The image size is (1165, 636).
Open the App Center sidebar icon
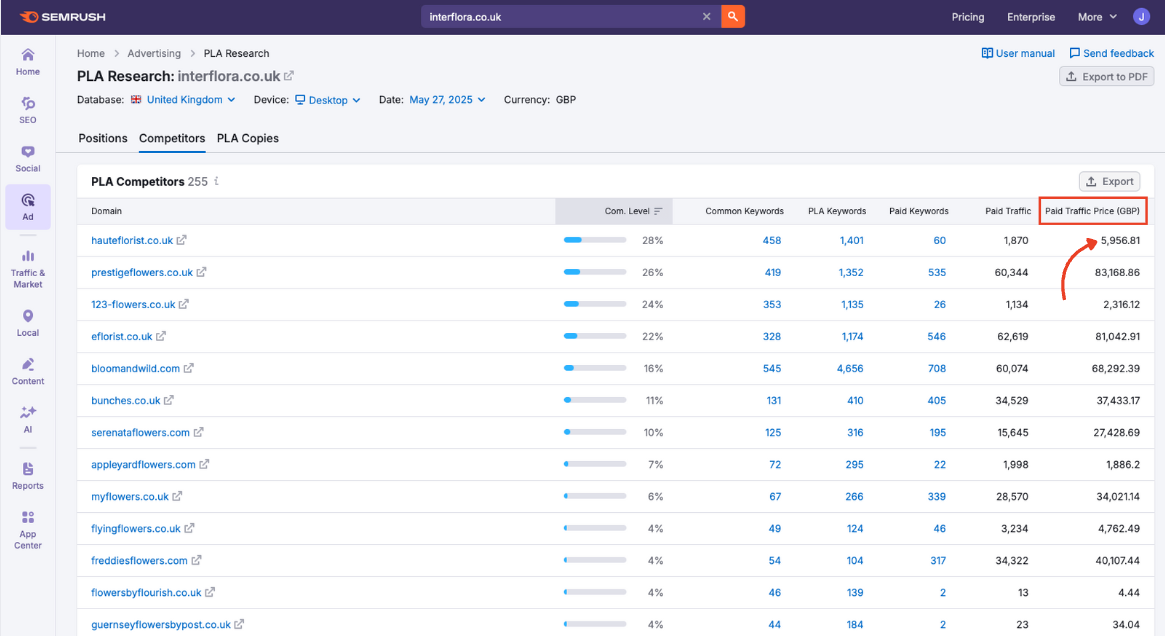28,529
